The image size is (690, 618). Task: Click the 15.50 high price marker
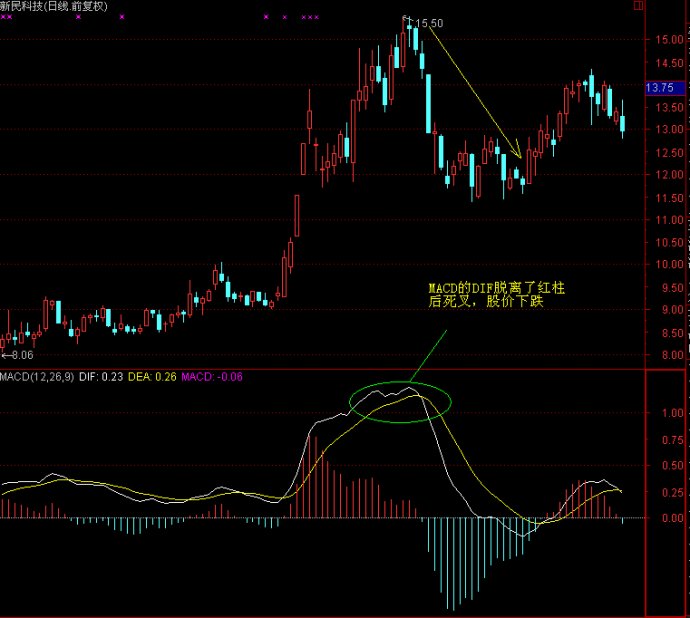[x=429, y=22]
